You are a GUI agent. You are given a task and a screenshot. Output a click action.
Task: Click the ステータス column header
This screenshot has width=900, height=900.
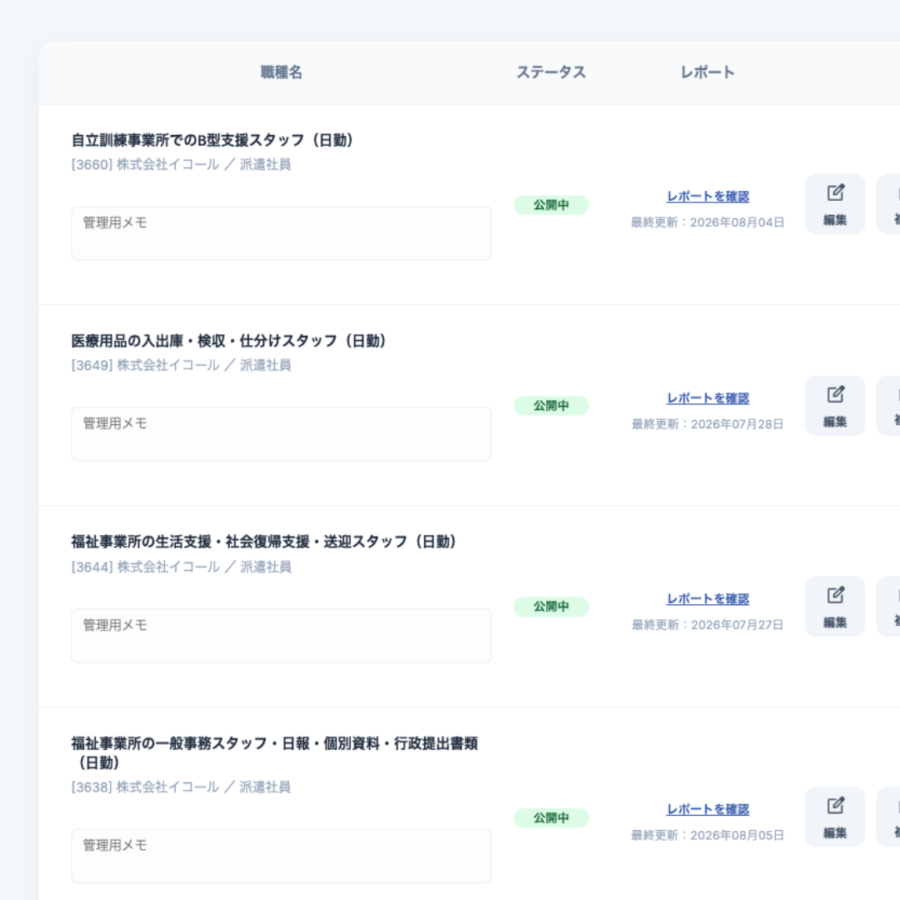pos(551,72)
